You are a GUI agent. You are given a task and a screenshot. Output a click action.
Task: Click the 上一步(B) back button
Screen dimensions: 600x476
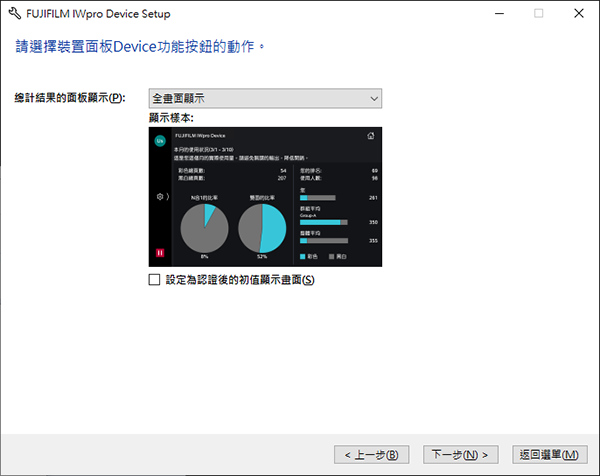pos(372,455)
